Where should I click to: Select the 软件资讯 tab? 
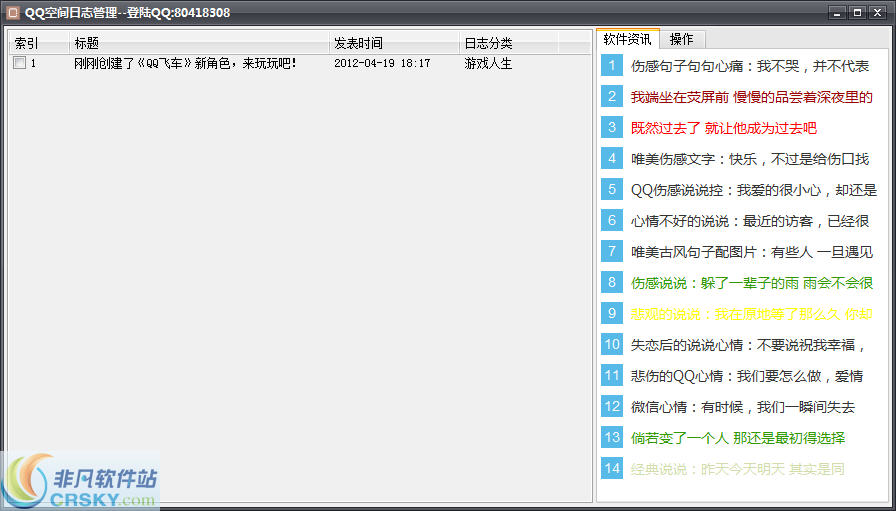point(627,39)
